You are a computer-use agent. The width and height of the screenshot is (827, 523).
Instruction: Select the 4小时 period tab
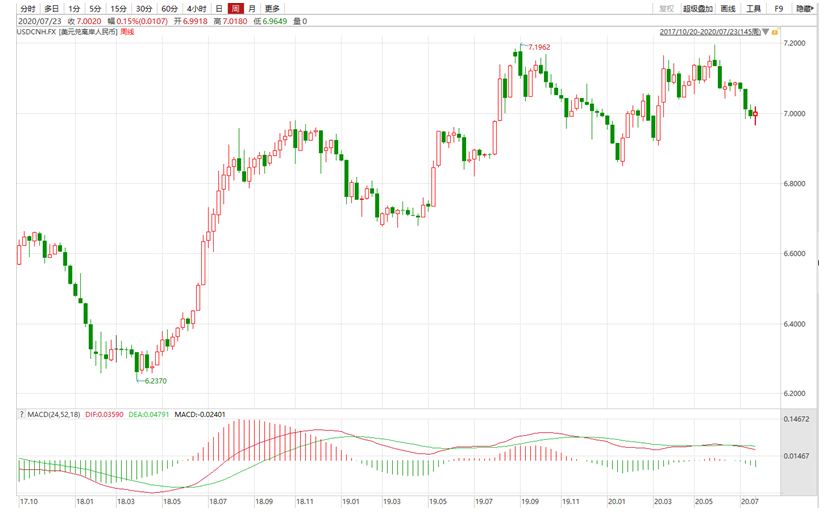196,8
